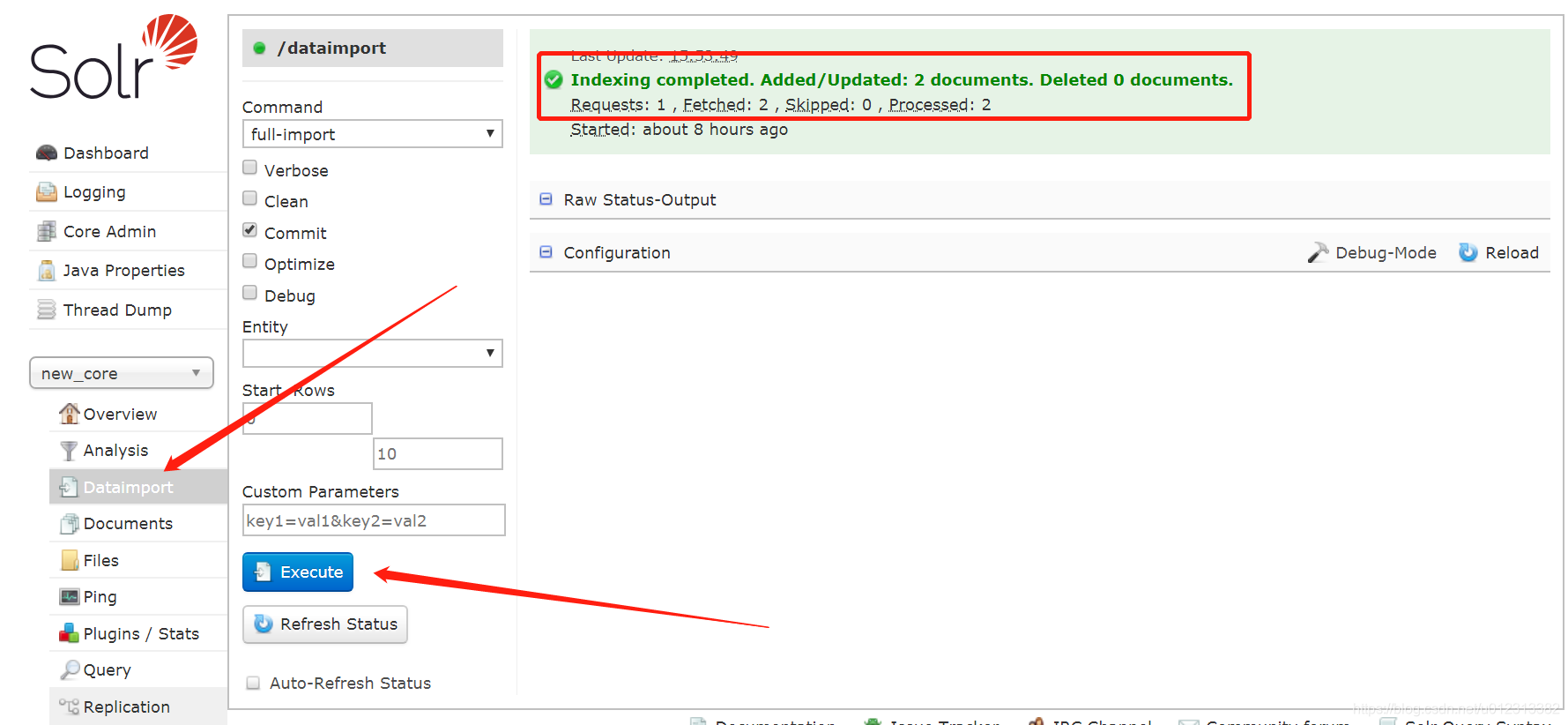The image size is (1568, 725).
Task: Click the green success checkmark icon
Action: point(554,80)
